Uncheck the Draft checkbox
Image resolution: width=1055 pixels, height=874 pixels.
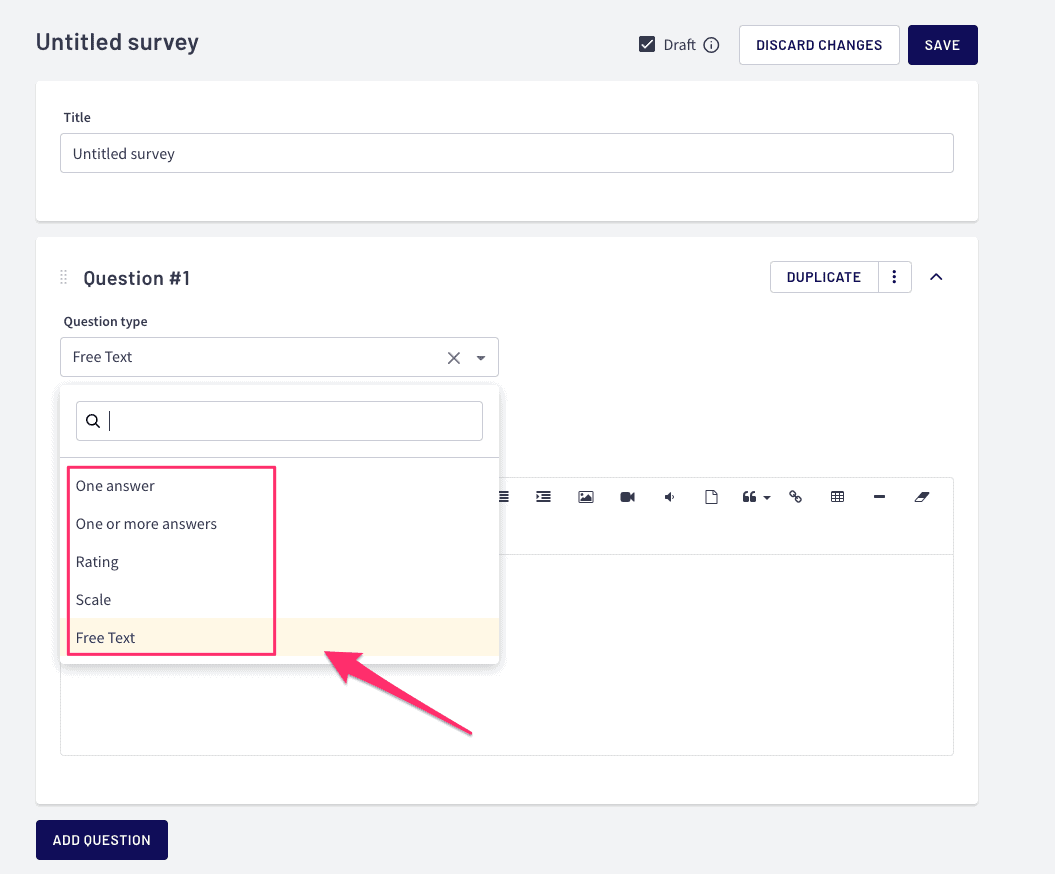[647, 45]
